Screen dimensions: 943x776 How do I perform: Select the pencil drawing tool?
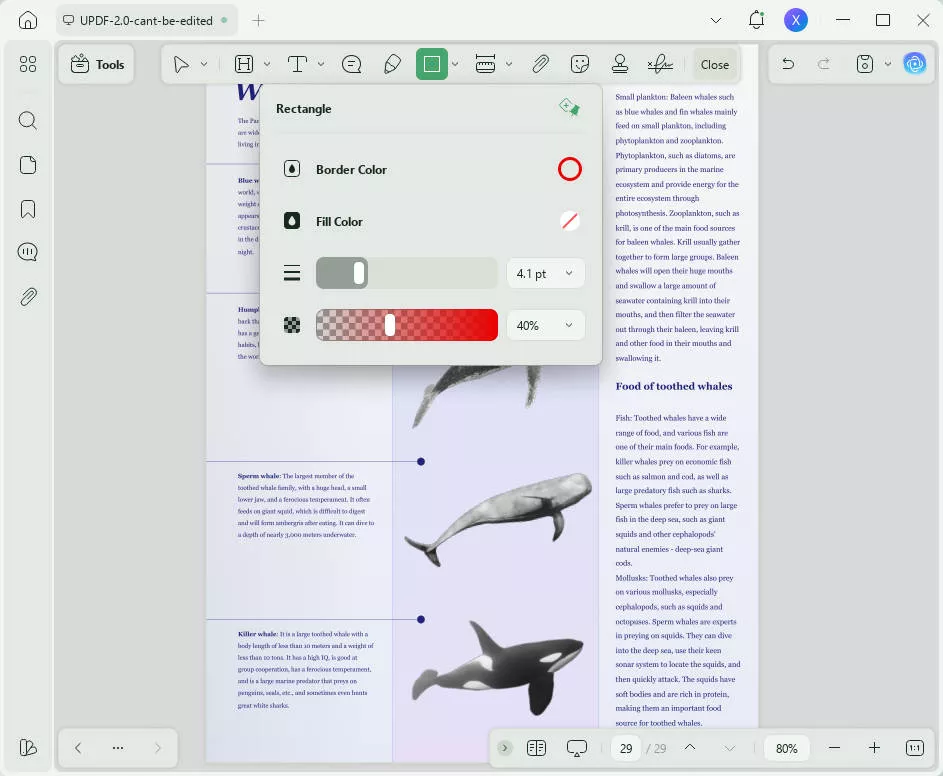(392, 64)
